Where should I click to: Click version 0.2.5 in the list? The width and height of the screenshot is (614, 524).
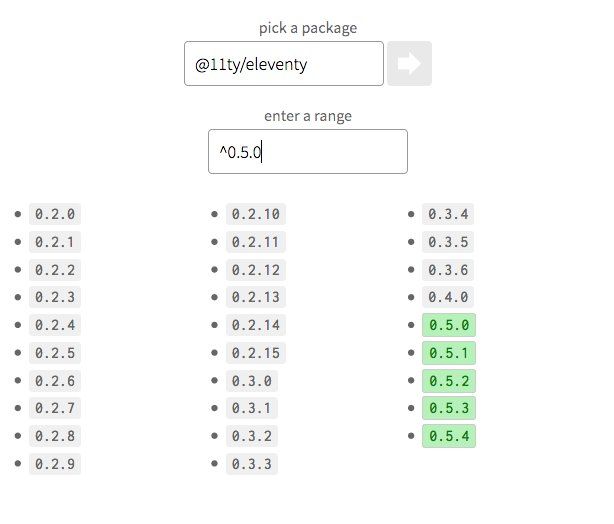55,353
